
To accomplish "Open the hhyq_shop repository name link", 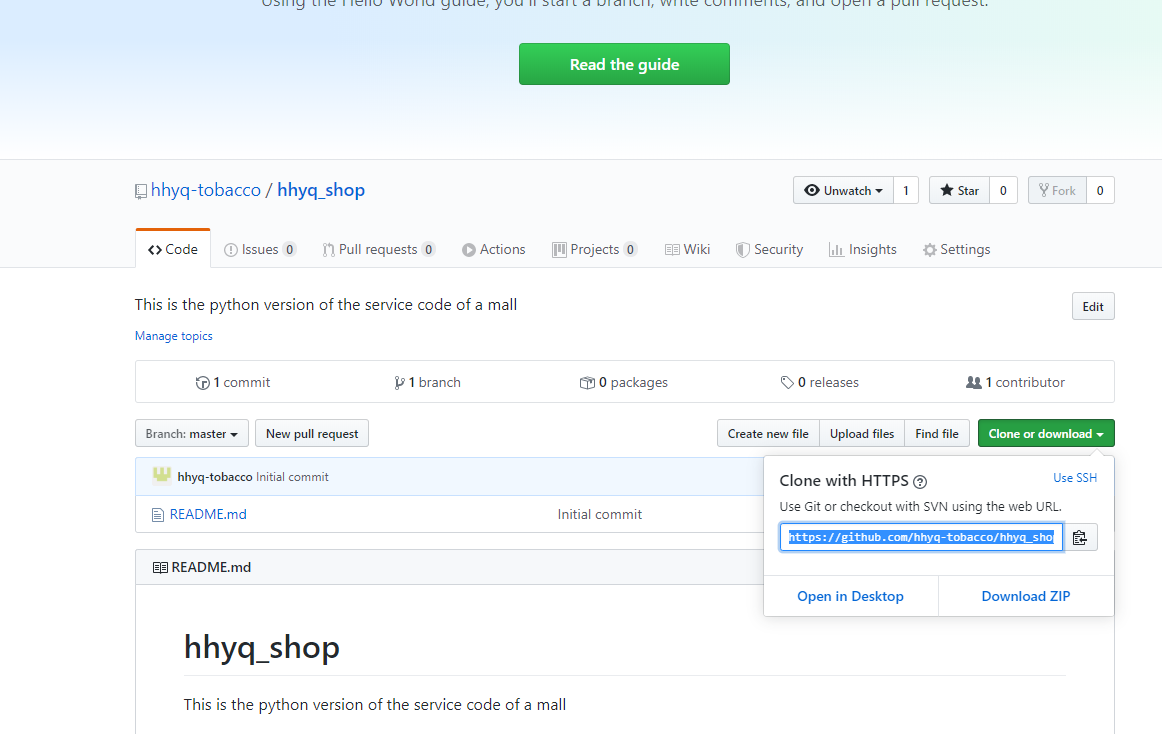I will pyautogui.click(x=321, y=190).
